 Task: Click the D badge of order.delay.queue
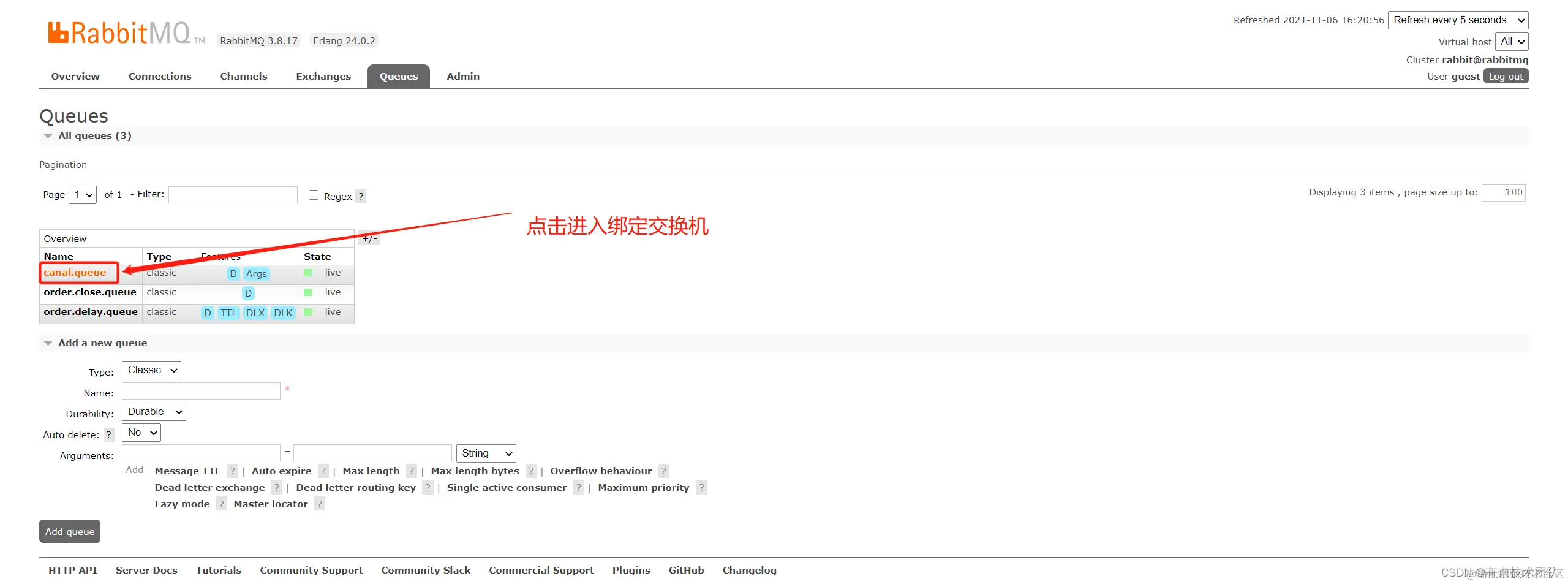208,313
